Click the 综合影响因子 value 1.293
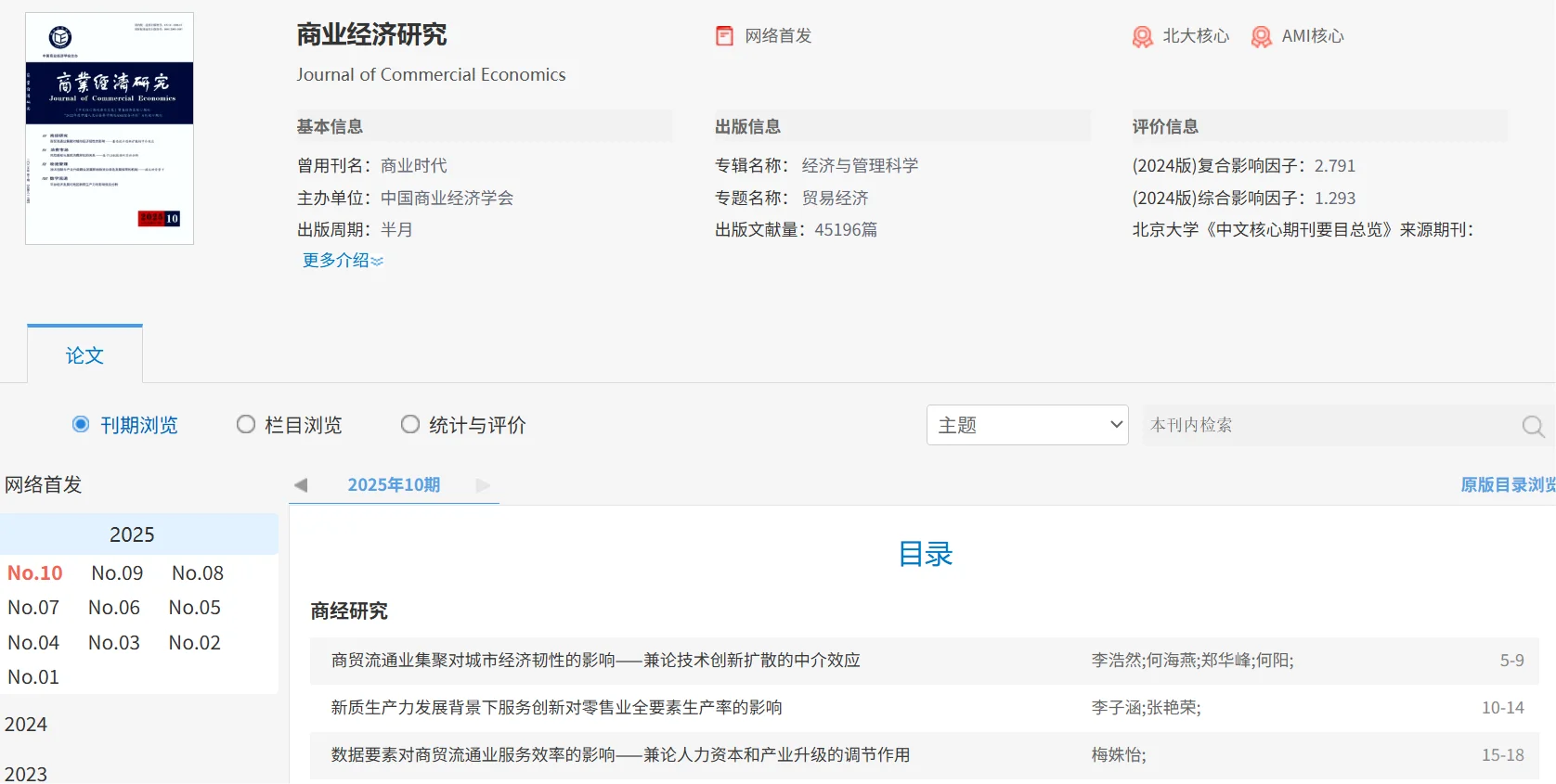The width and height of the screenshot is (1556, 784). click(1335, 199)
